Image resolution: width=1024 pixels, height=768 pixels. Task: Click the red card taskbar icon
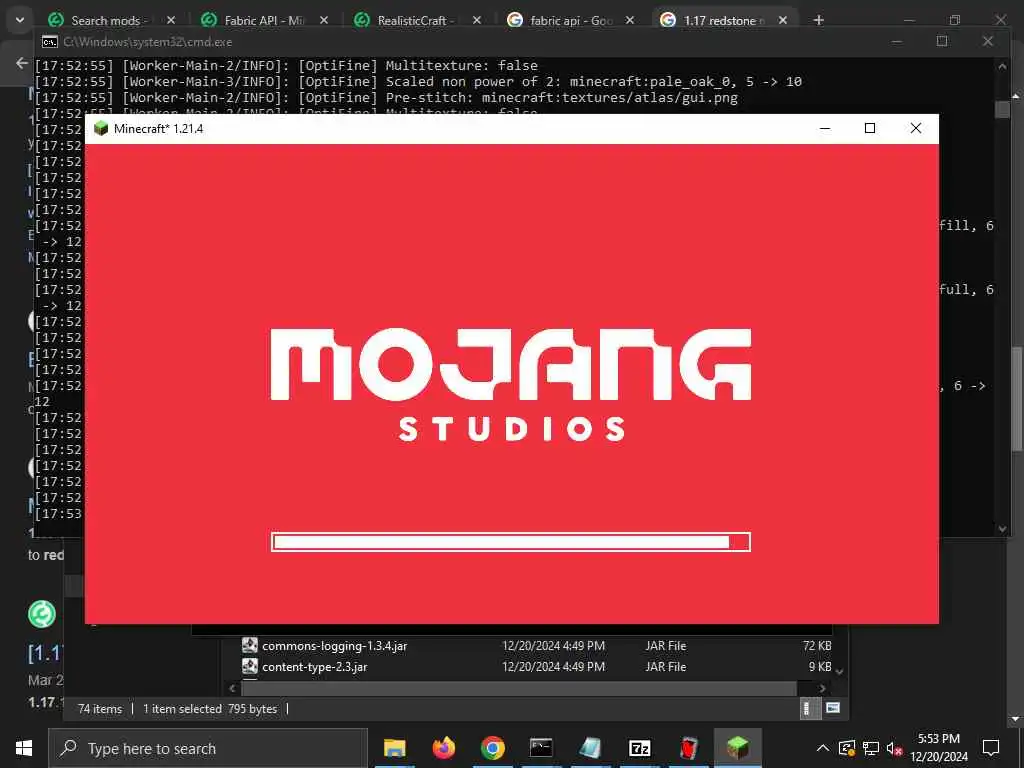coord(688,748)
